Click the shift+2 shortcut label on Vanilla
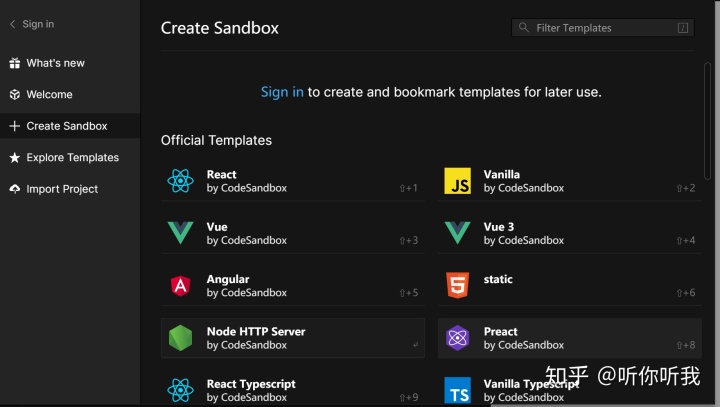Screen dimensions: 720x407 click(686, 188)
